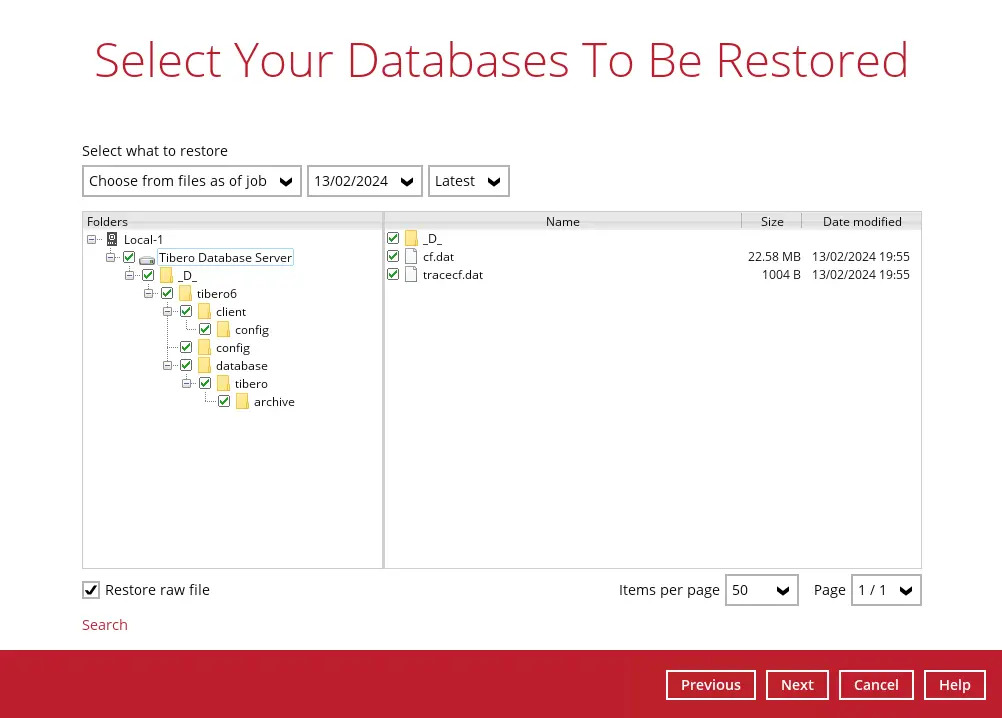This screenshot has width=1002, height=718.
Task: Click the tracecf.dat file icon
Action: click(x=411, y=274)
